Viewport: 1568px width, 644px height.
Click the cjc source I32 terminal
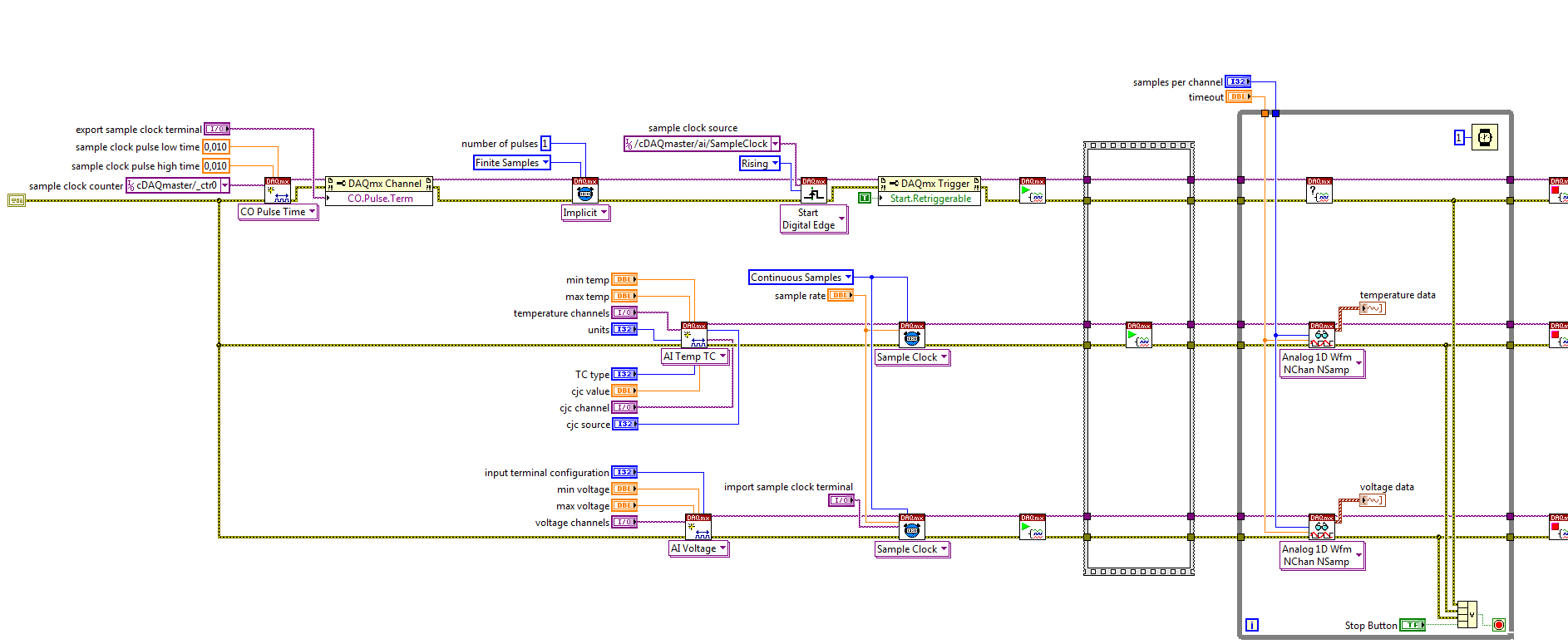624,424
